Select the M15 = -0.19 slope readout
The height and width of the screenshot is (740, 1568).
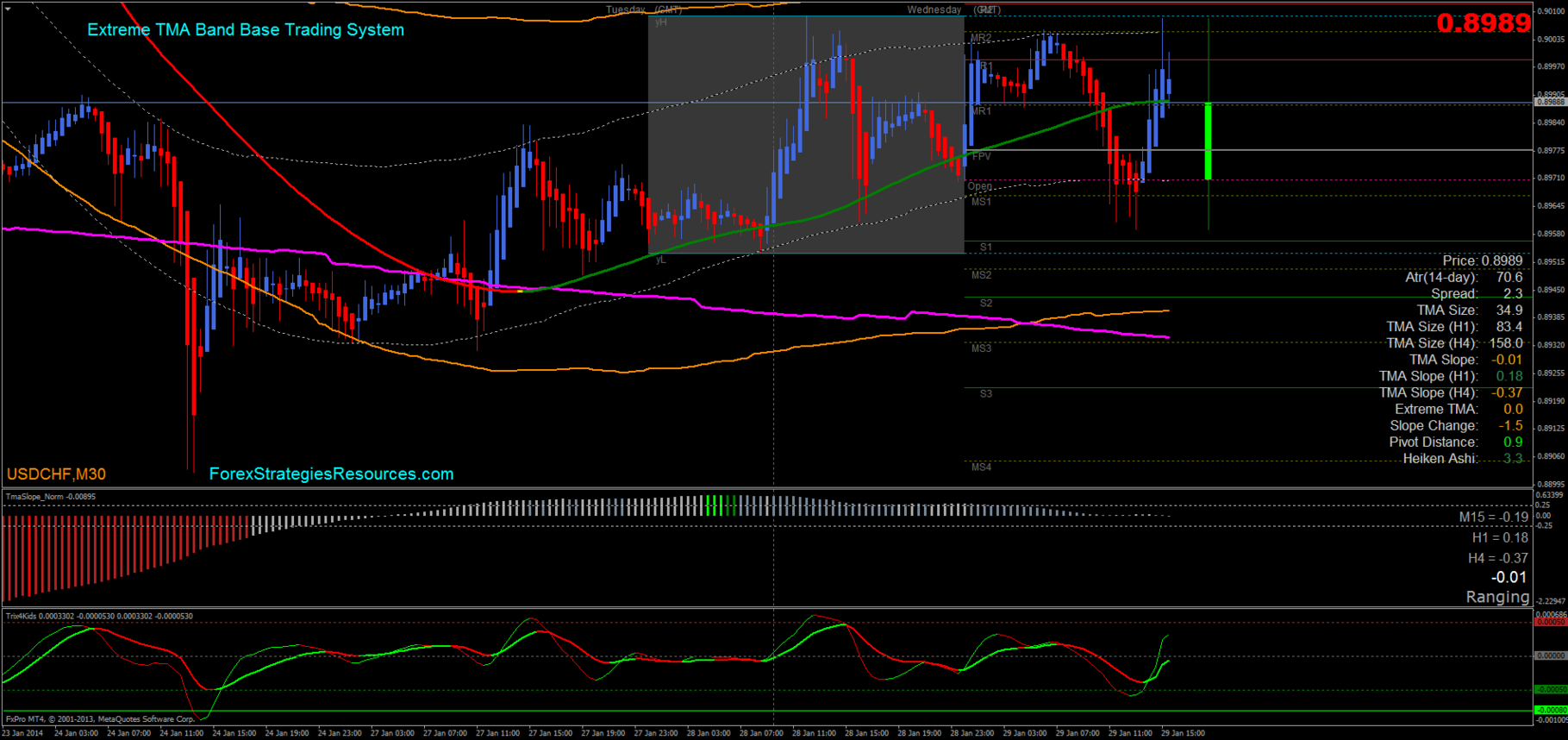[x=1493, y=517]
